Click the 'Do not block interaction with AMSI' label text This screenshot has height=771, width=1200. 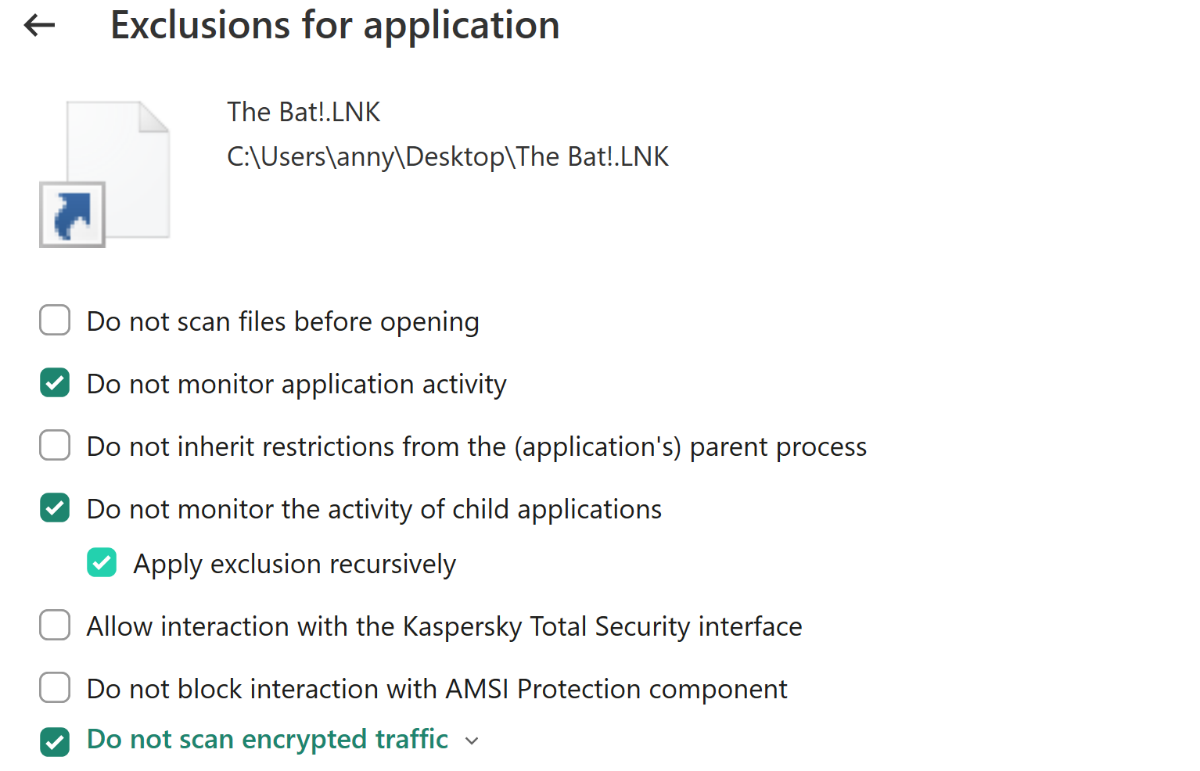(x=437, y=689)
